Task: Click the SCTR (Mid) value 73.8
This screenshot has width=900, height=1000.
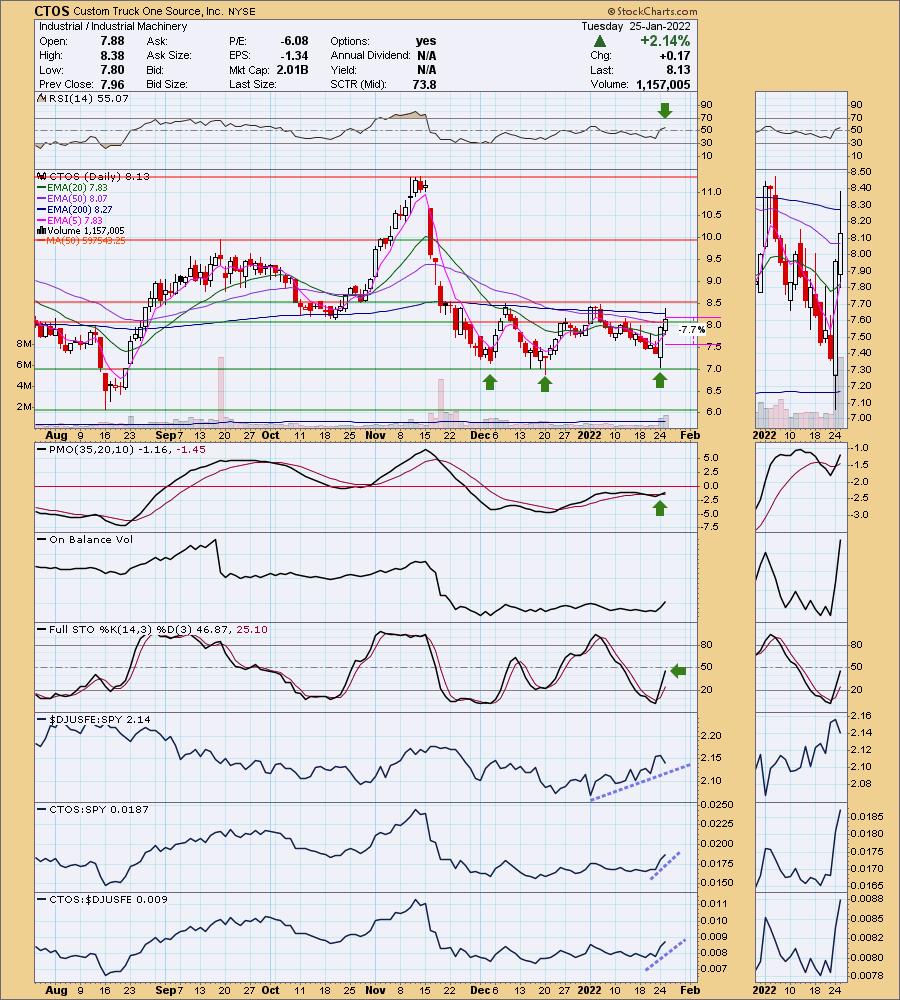Action: pyautogui.click(x=424, y=84)
